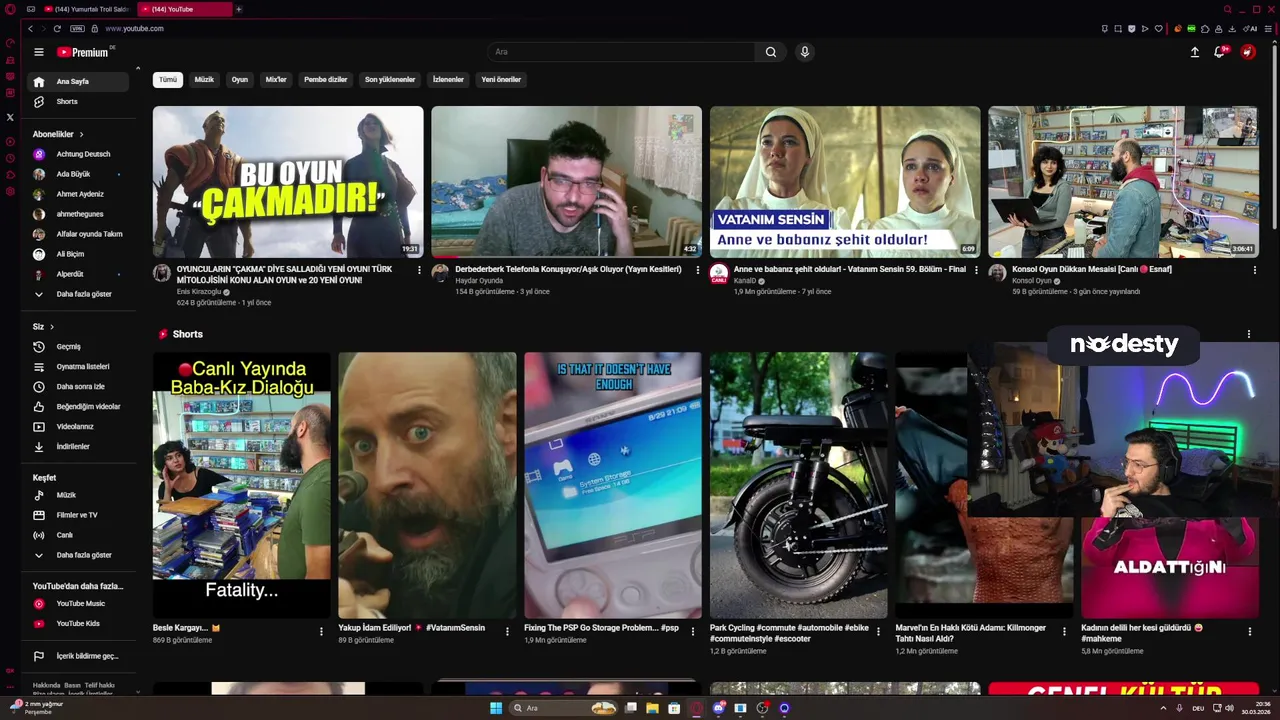Viewport: 1280px width, 720px height.
Task: Open the taskbar File Explorer icon
Action: (x=652, y=708)
